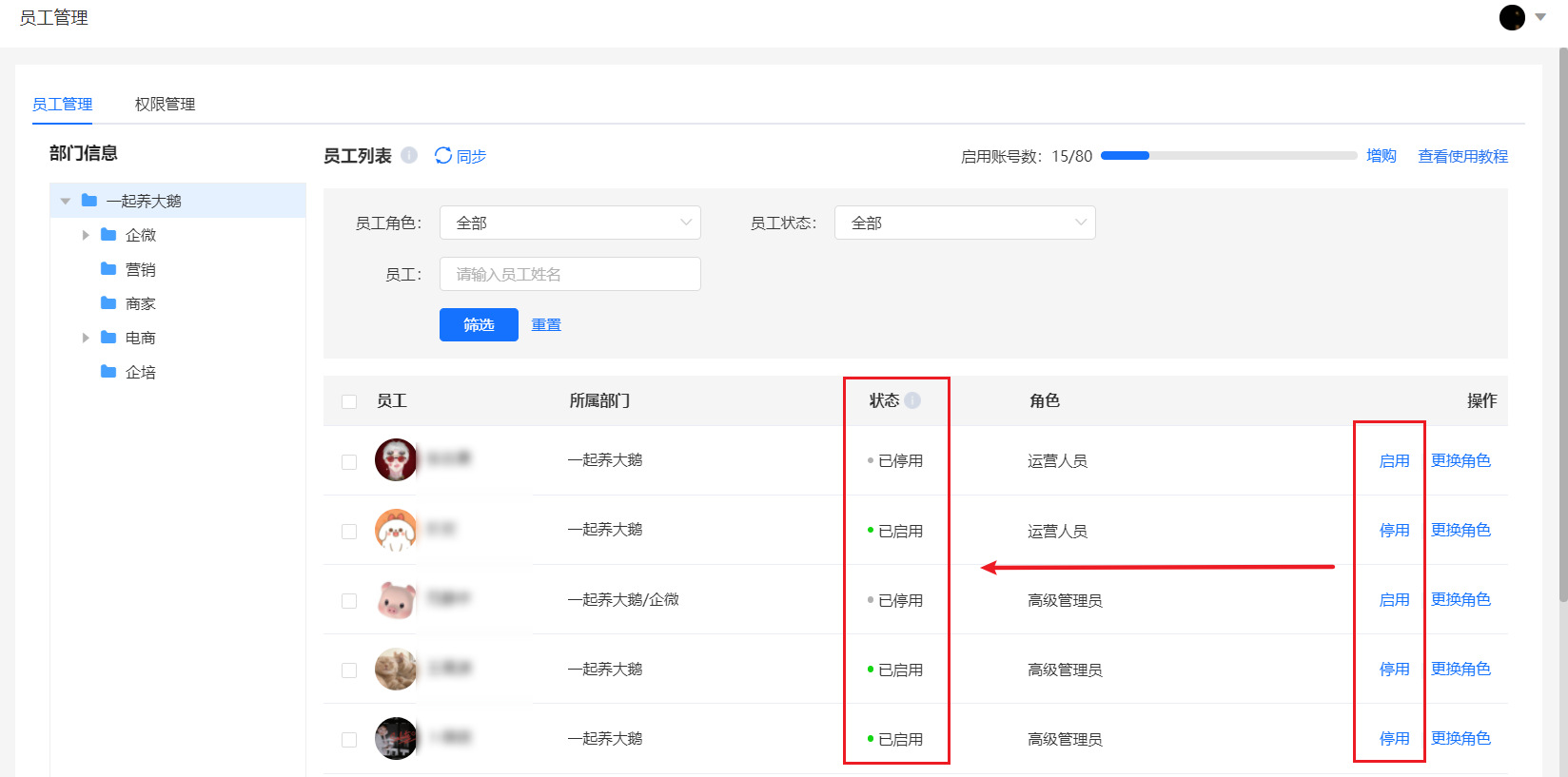This screenshot has width=1568, height=777.
Task: Open the 员工角色 dropdown
Action: 570,223
